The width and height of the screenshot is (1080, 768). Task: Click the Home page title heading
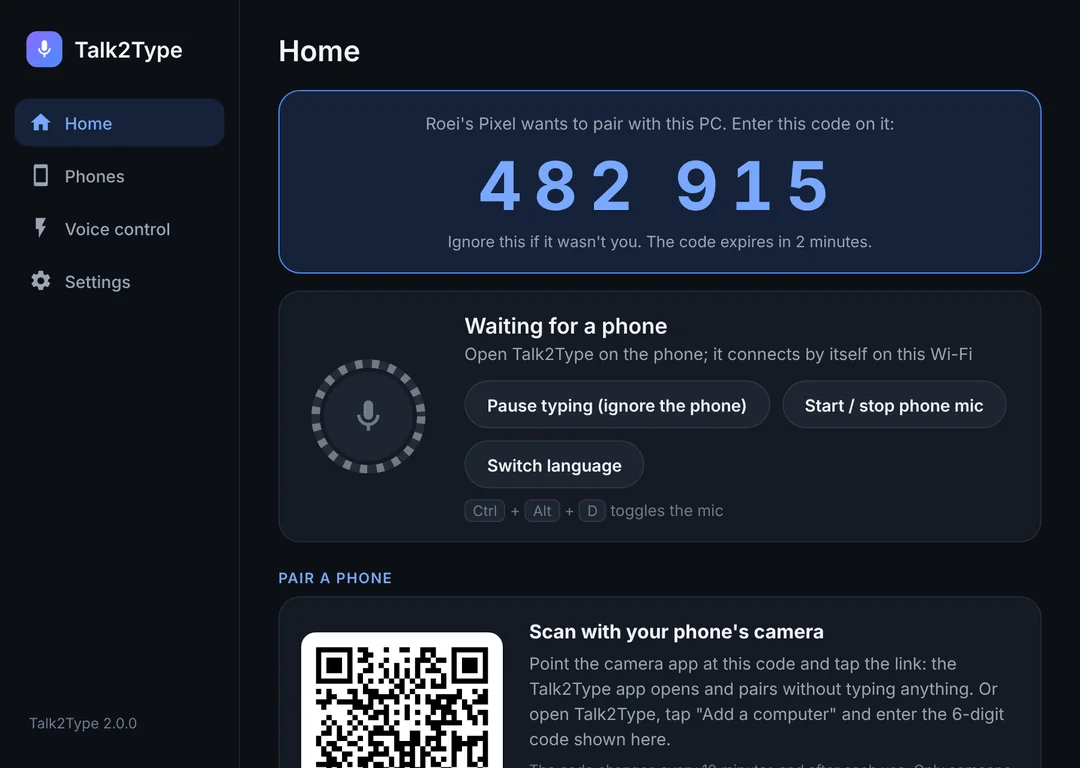(319, 51)
